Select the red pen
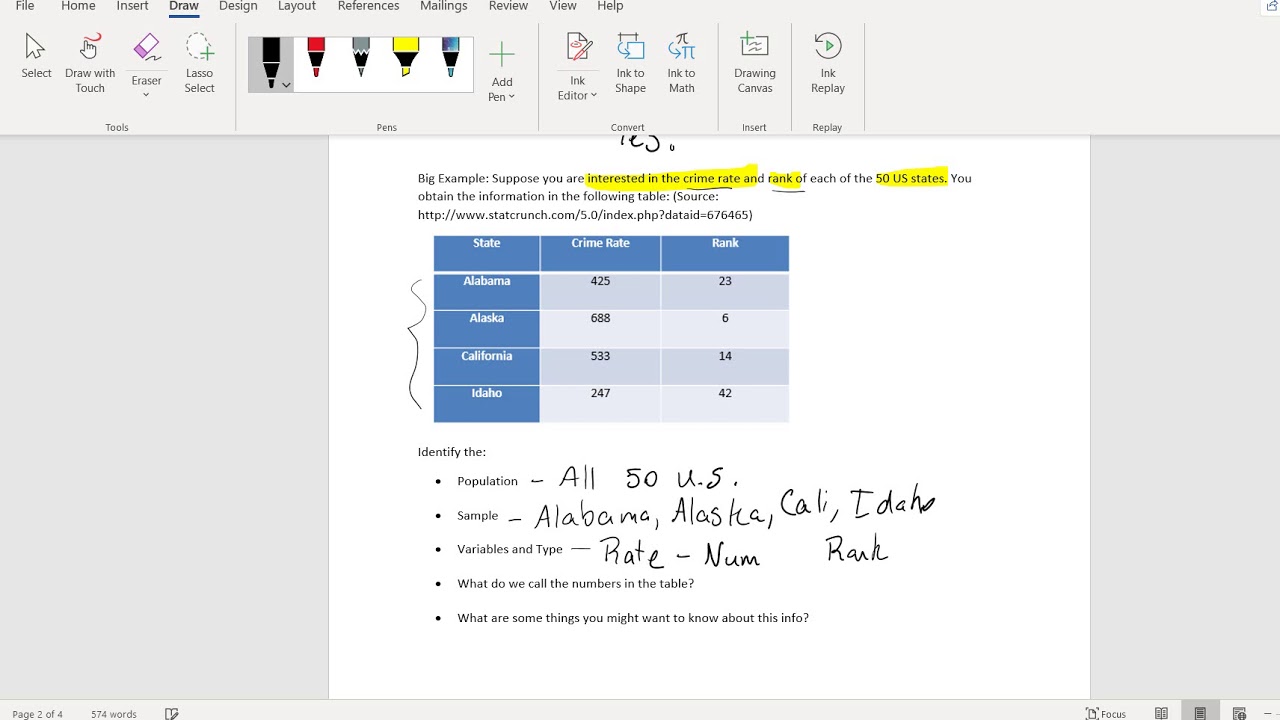Viewport: 1280px width, 720px height. click(x=316, y=57)
